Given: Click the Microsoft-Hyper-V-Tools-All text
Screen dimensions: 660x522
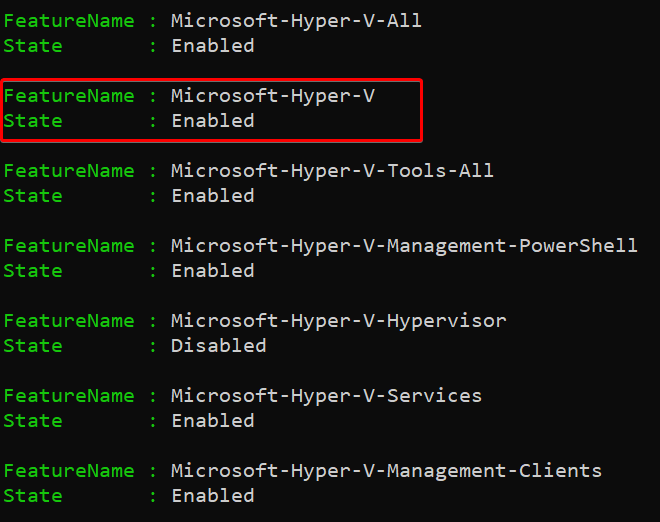Looking at the screenshot, I should click(332, 171).
